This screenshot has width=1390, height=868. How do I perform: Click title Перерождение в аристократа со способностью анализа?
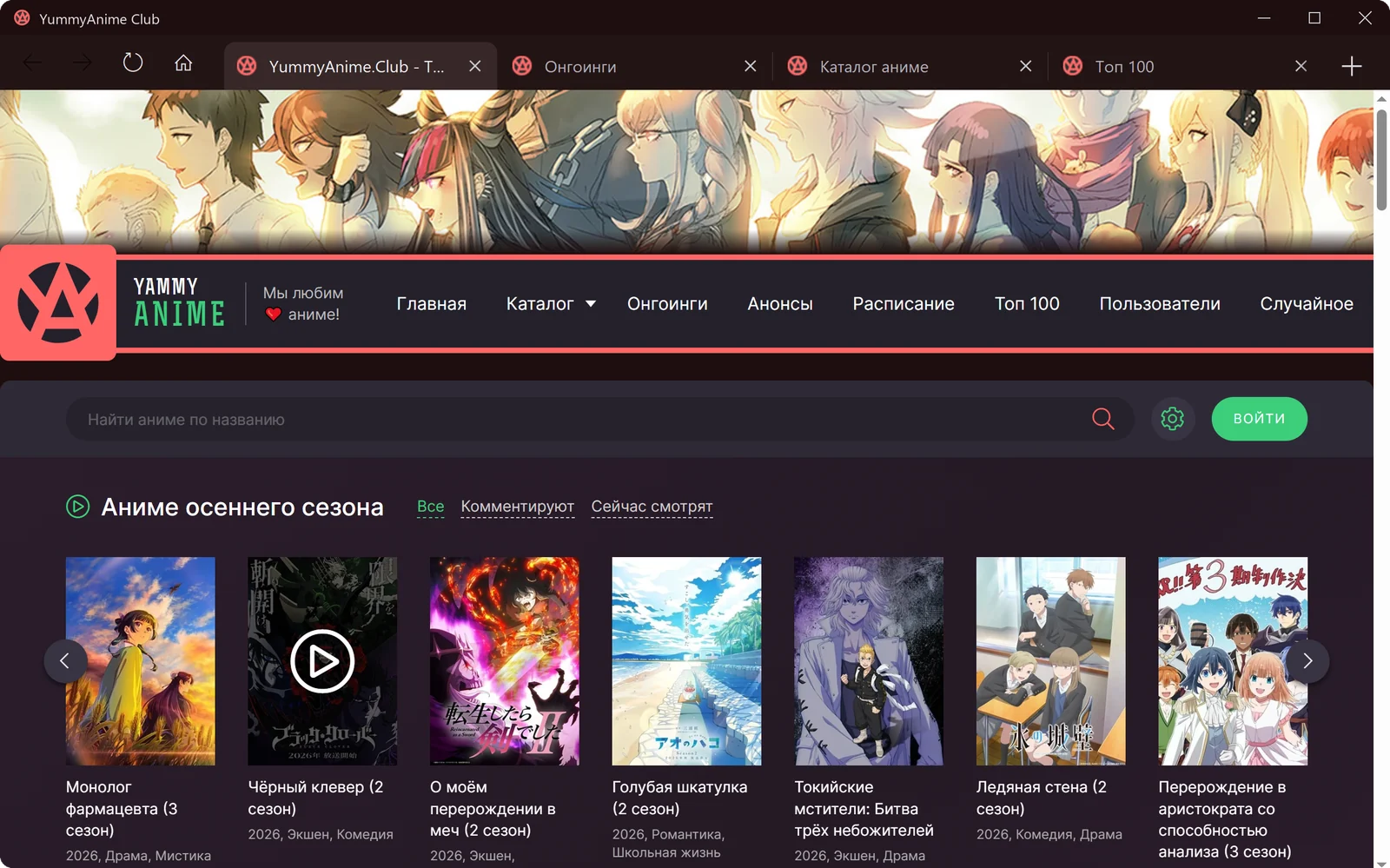(x=1225, y=819)
